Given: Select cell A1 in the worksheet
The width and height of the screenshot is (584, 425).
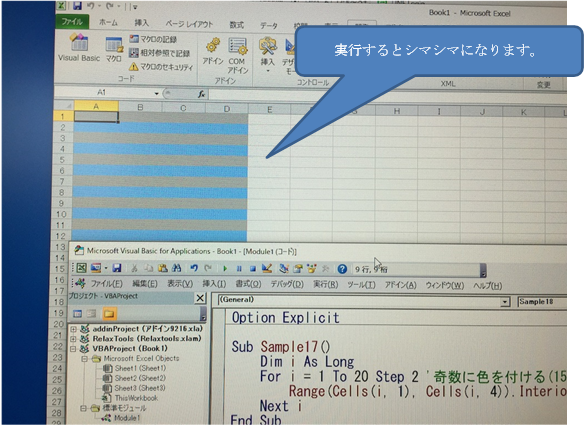Looking at the screenshot, I should point(96,117).
